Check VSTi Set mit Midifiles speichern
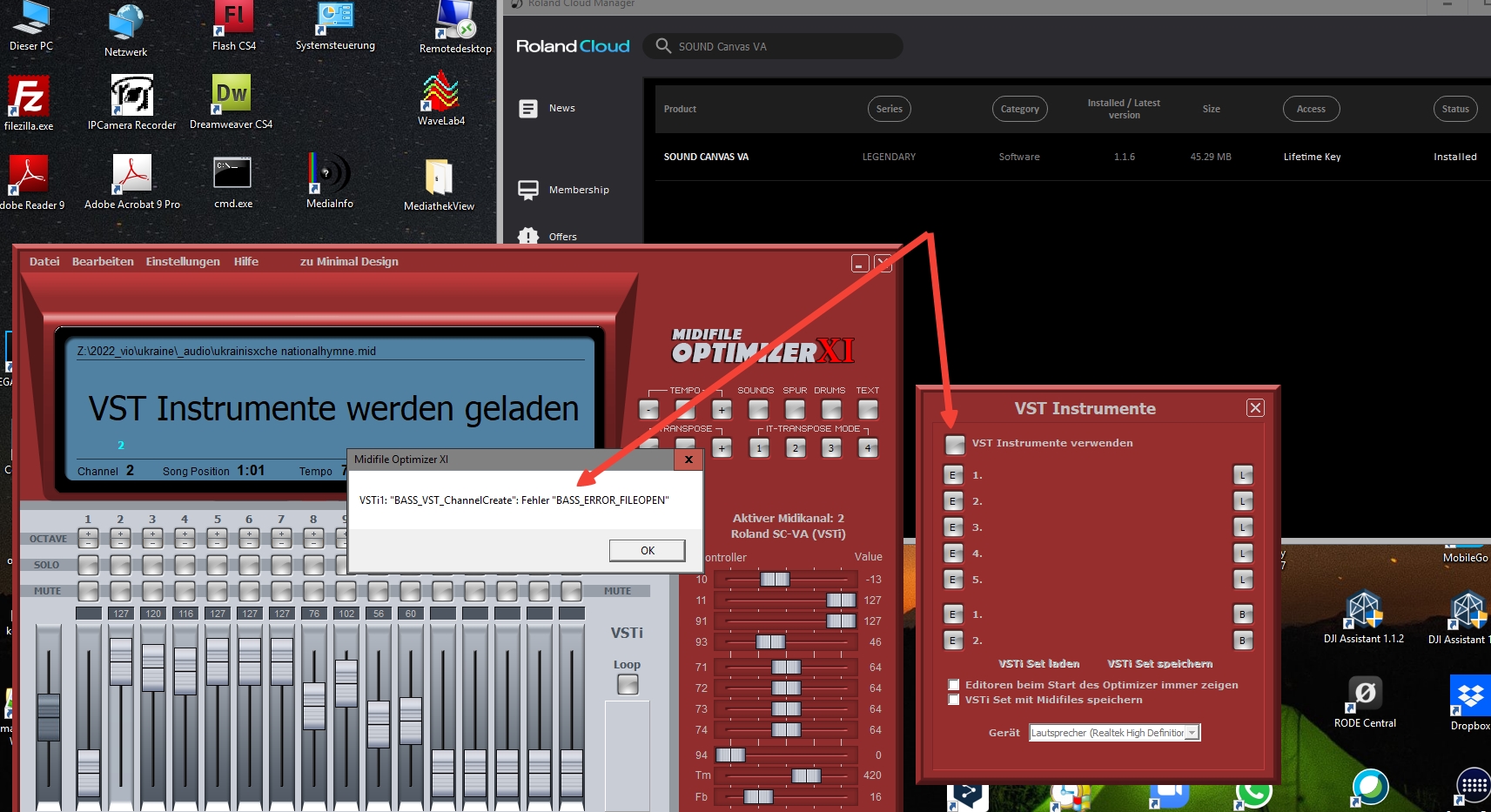 click(x=954, y=700)
